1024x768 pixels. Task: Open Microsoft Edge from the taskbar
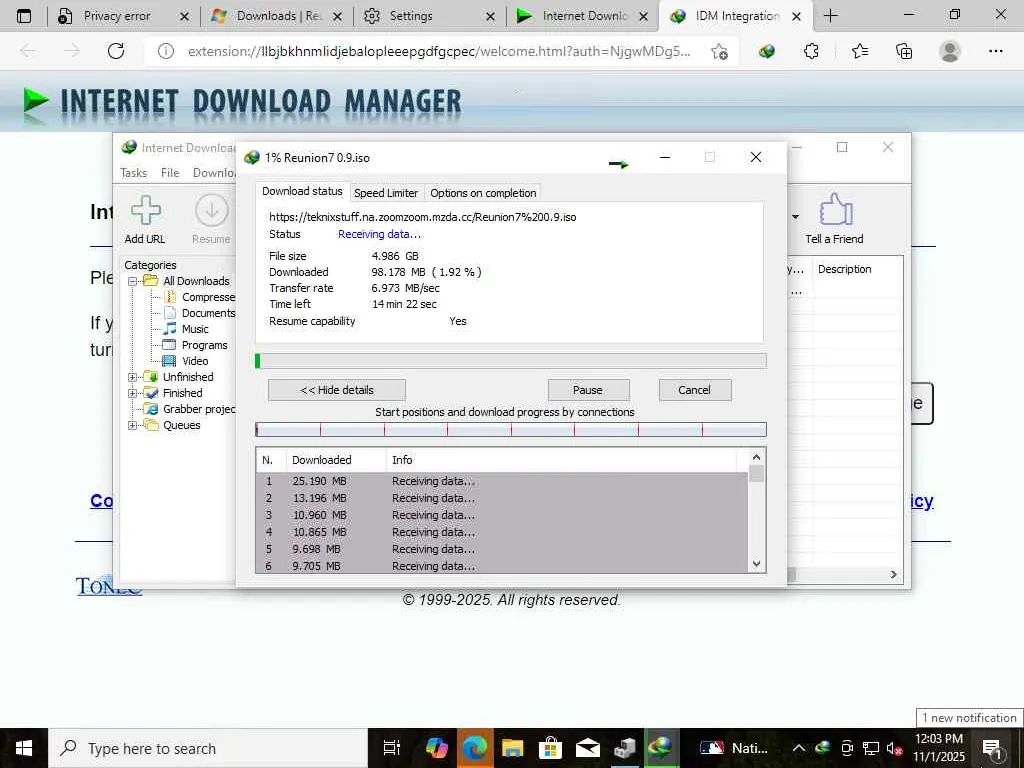tap(475, 748)
